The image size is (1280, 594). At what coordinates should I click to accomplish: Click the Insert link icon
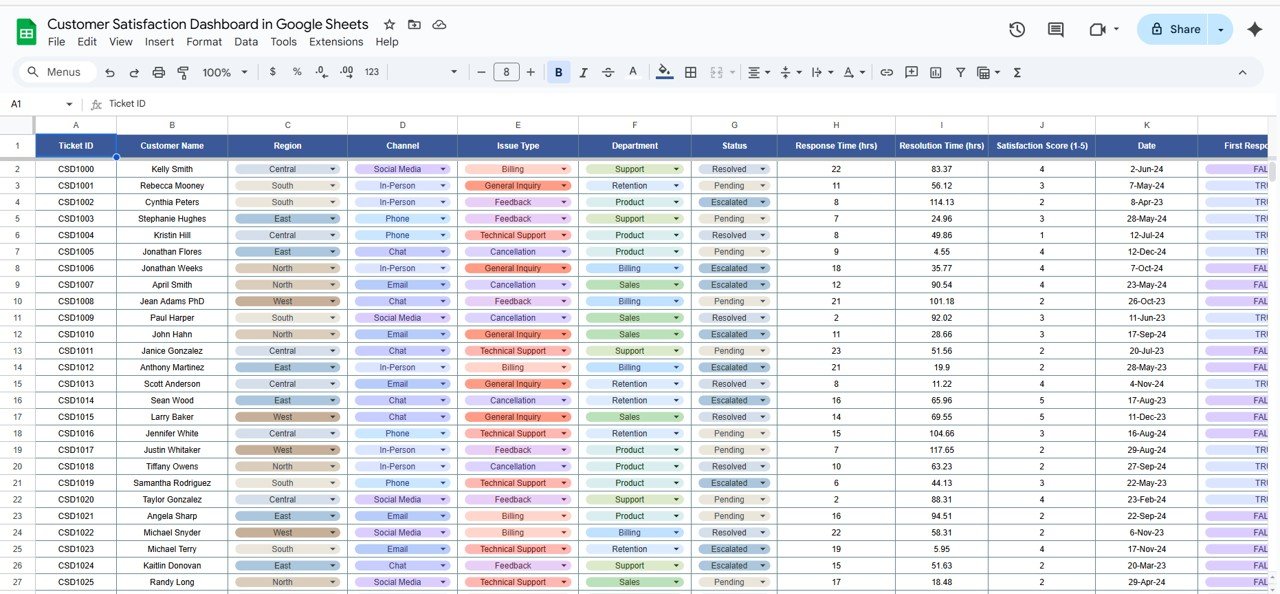[887, 72]
